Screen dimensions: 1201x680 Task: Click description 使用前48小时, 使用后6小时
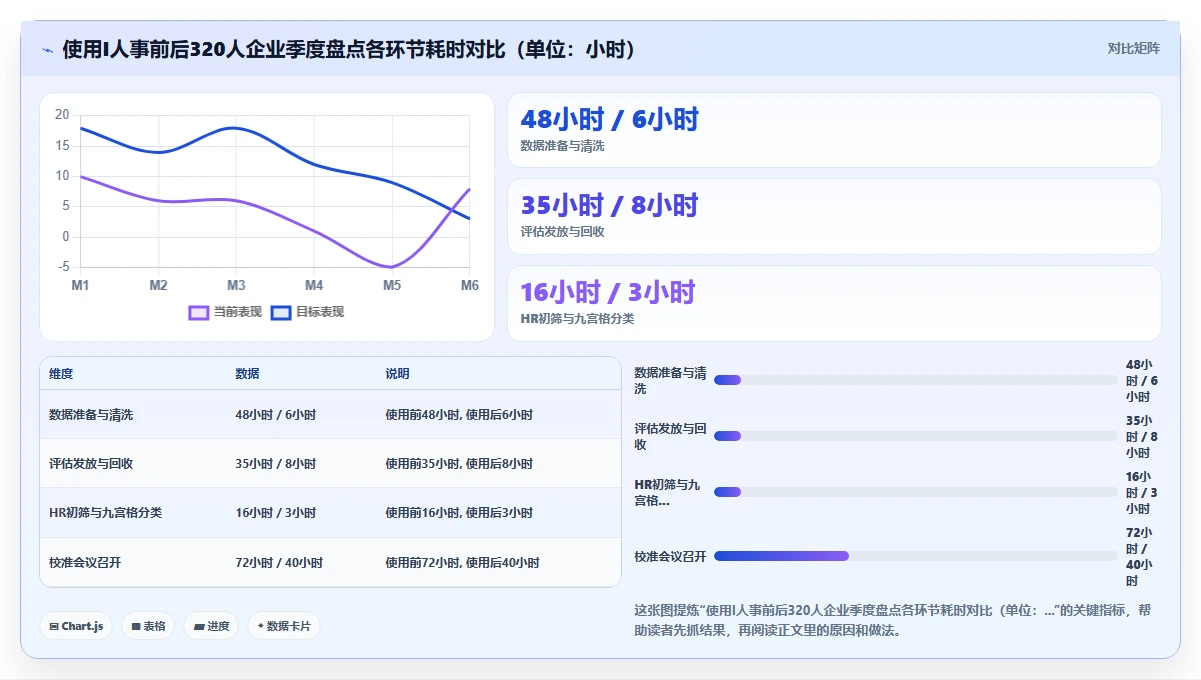click(459, 415)
